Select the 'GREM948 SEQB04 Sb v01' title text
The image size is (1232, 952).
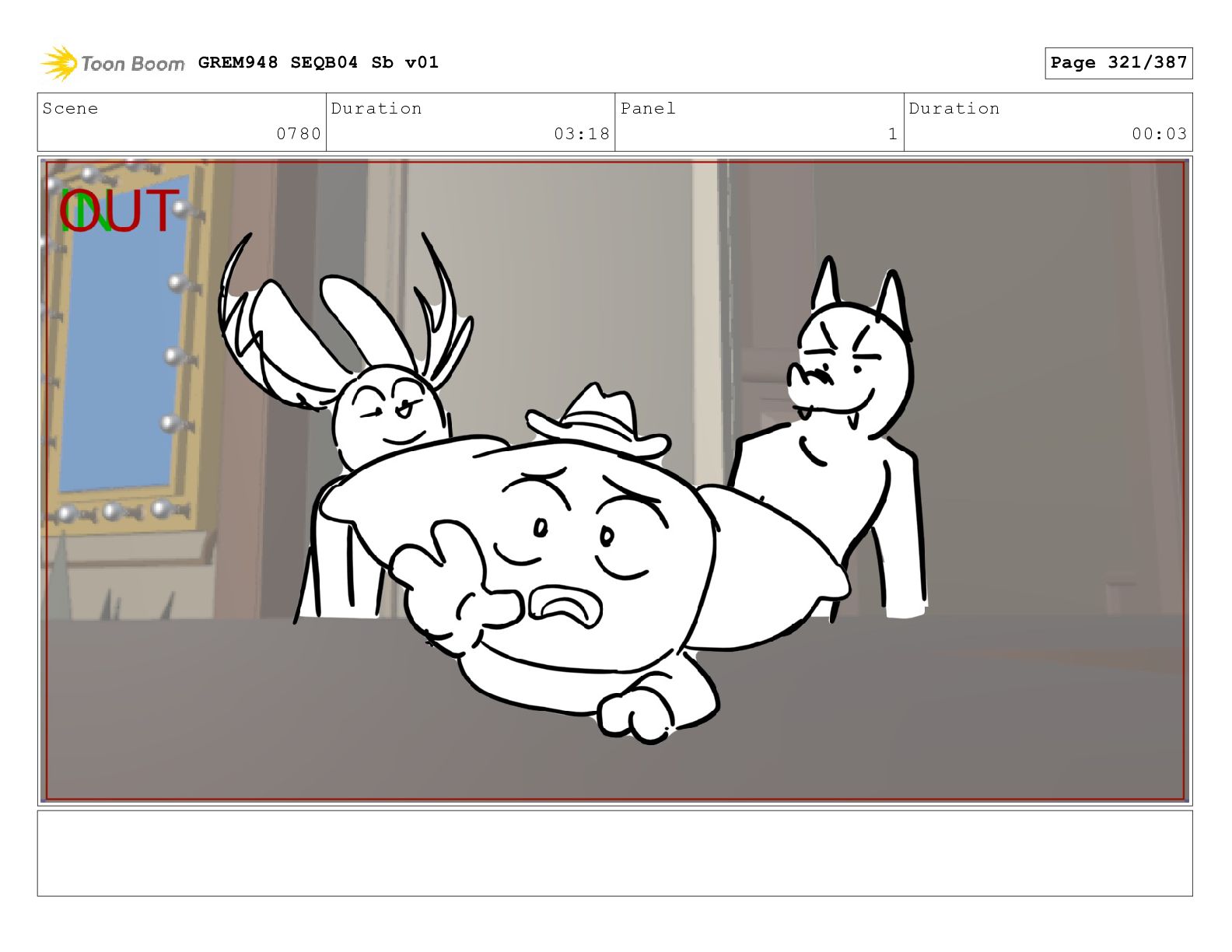pos(318,62)
